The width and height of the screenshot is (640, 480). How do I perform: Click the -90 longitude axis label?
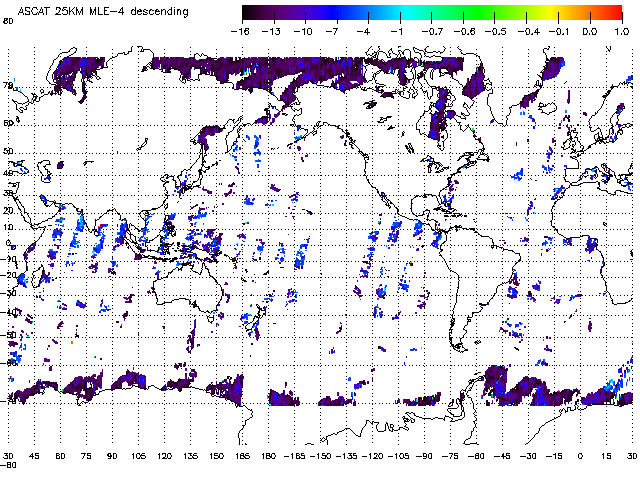(424, 456)
